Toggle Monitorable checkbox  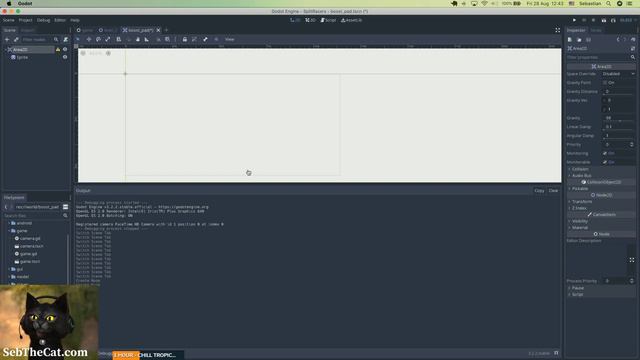tap(605, 162)
